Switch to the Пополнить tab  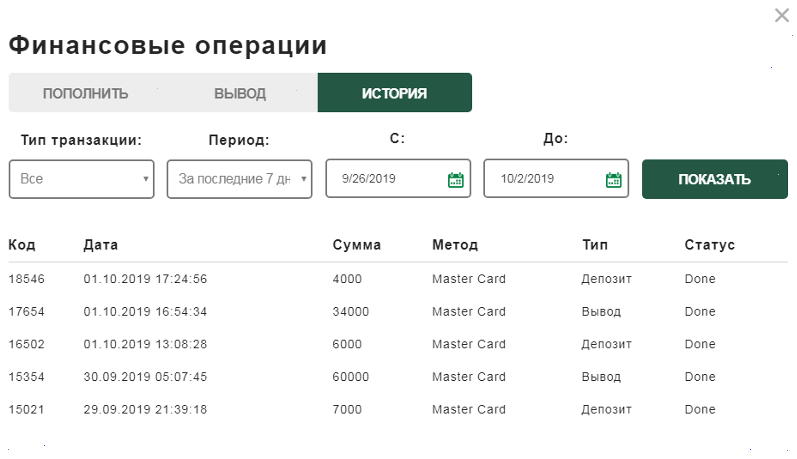85,93
